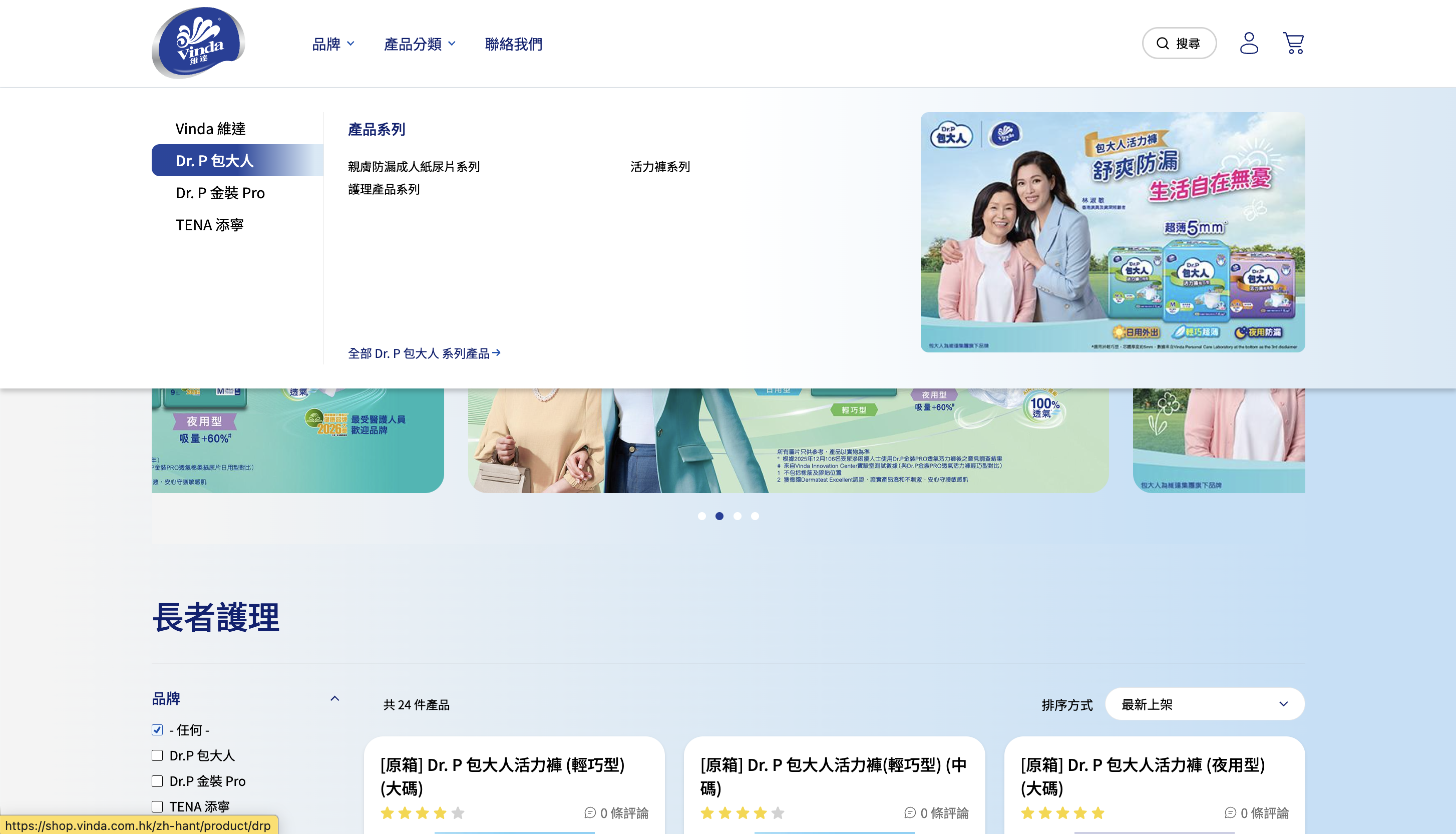The image size is (1456, 834).
Task: Open 親膚防漏成人紙尿片系列 link
Action: (x=414, y=167)
